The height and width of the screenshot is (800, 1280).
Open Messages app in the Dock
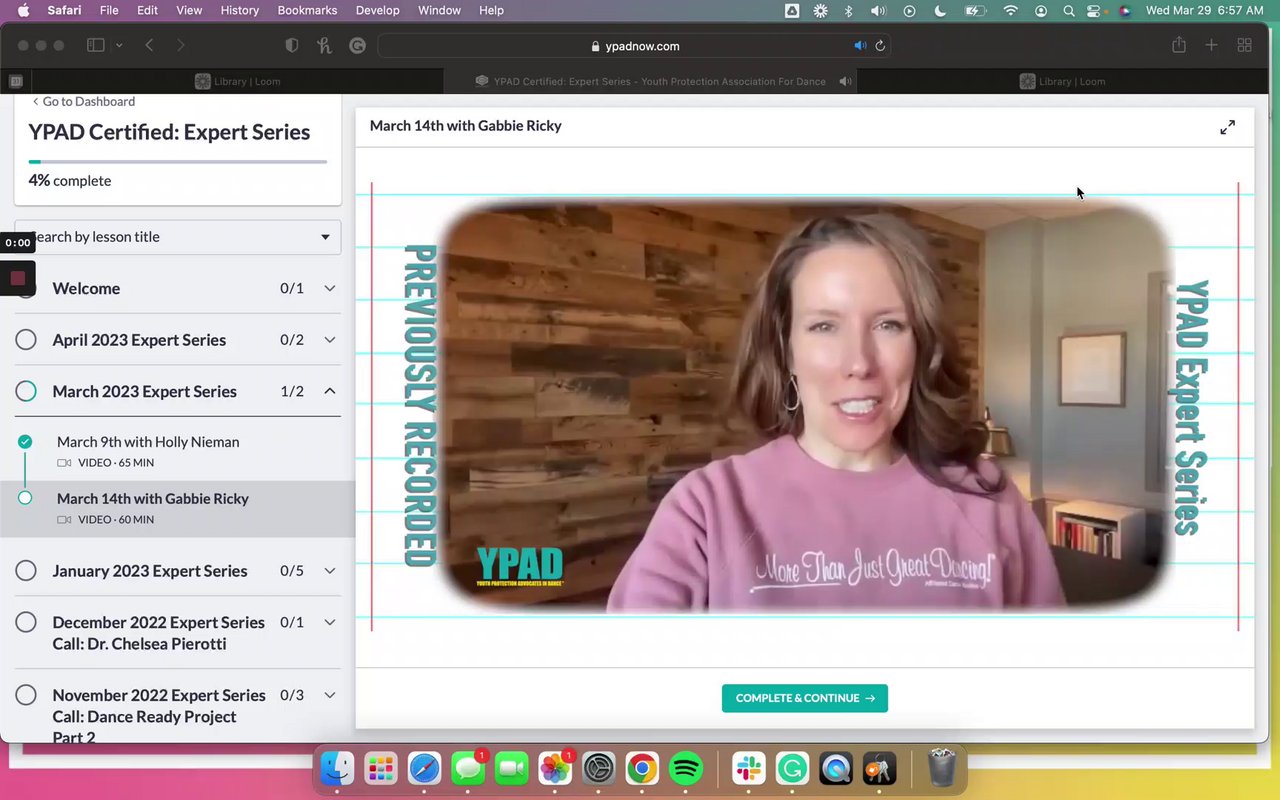(x=467, y=768)
